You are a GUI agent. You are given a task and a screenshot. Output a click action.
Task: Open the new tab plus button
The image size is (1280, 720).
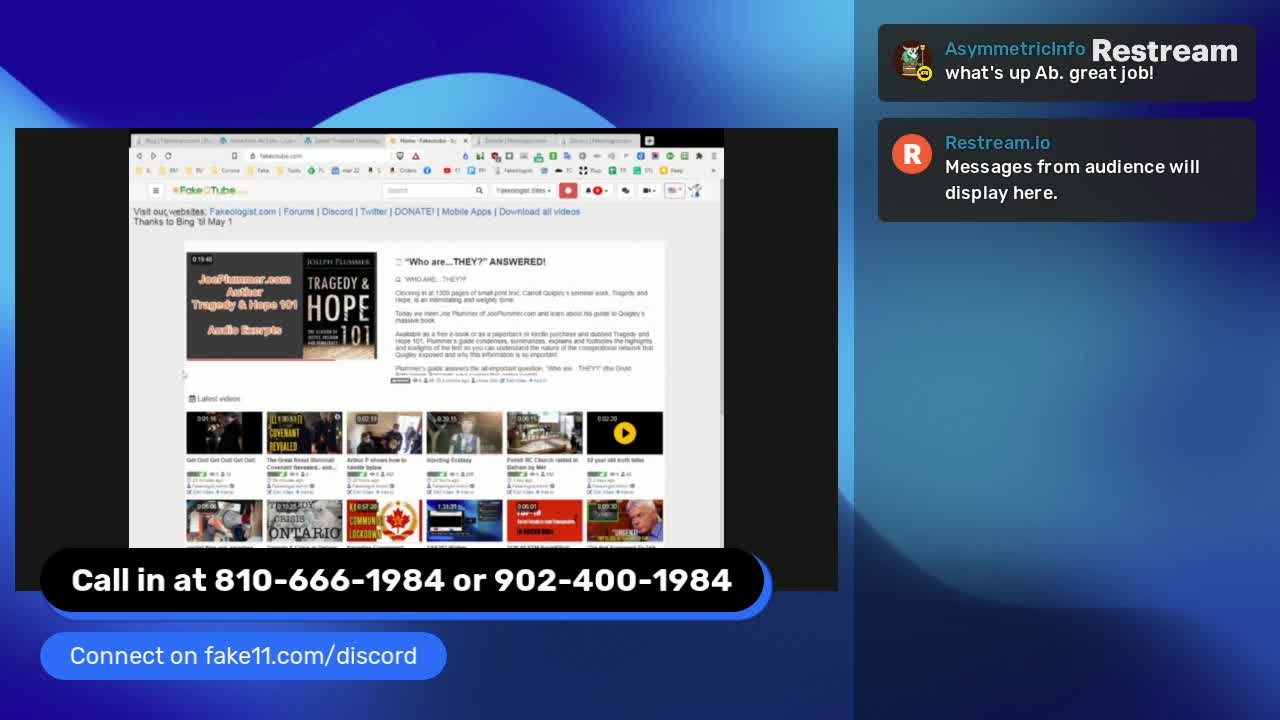click(x=649, y=140)
